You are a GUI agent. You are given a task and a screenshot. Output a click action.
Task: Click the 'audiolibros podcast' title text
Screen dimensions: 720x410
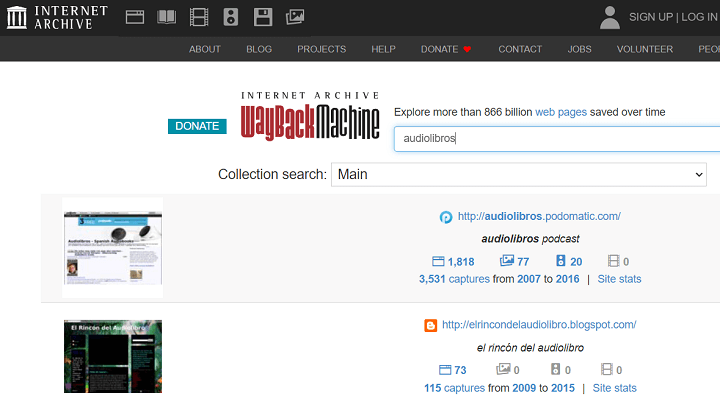530,239
